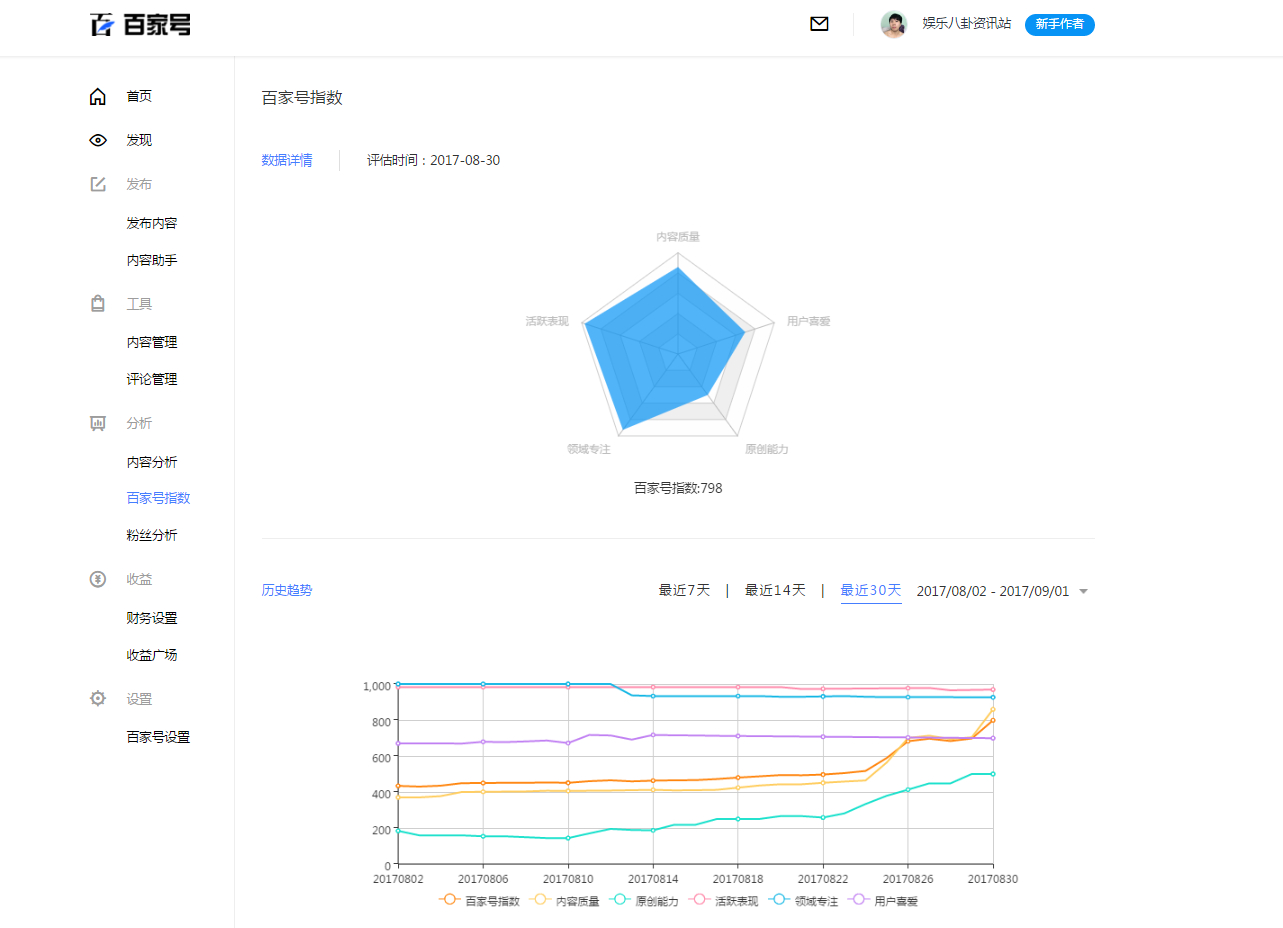This screenshot has height=928, width=1283.
Task: Click the teal 原创能力 point at 20170802
Action: pos(398,830)
